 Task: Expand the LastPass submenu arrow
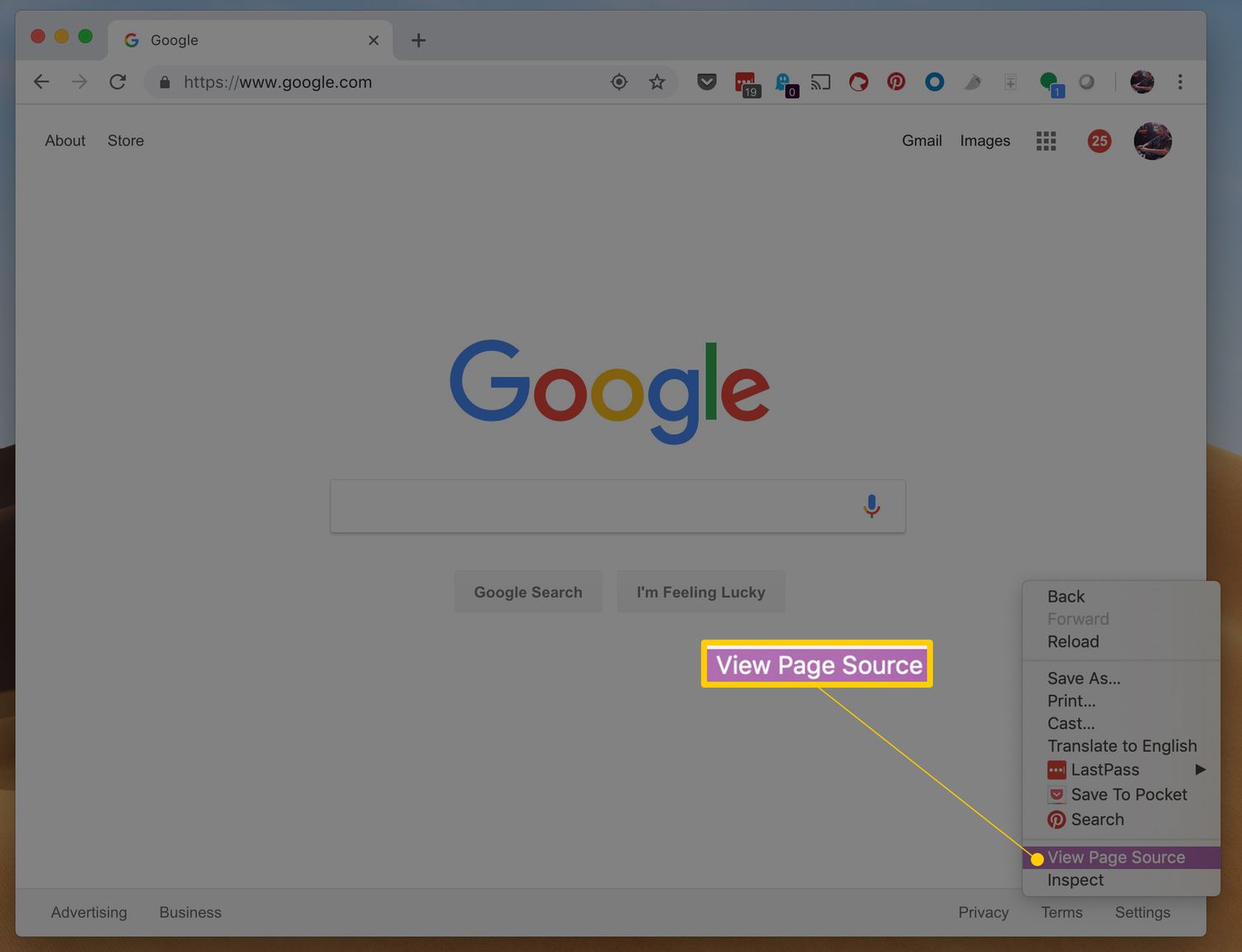1201,769
